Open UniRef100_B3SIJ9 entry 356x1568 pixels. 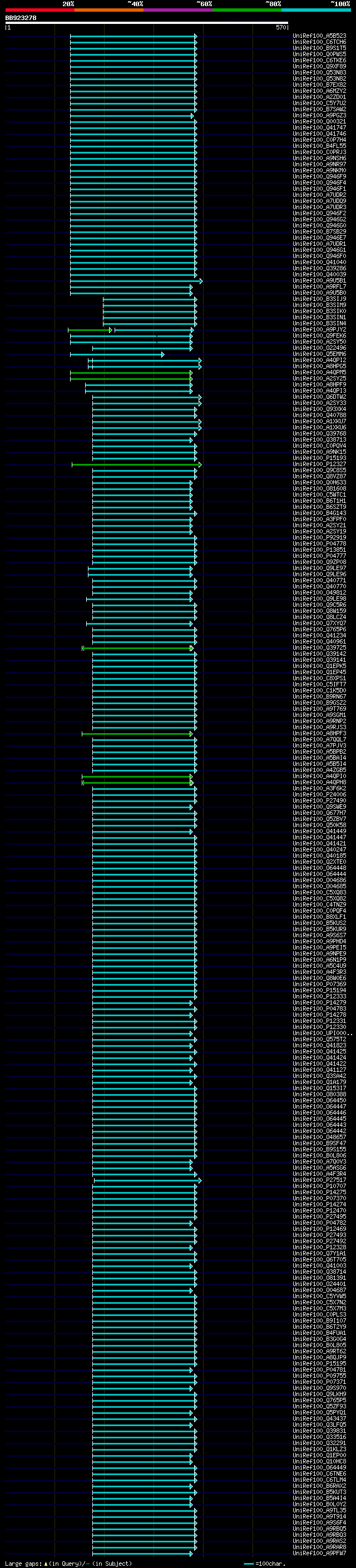pos(319,299)
